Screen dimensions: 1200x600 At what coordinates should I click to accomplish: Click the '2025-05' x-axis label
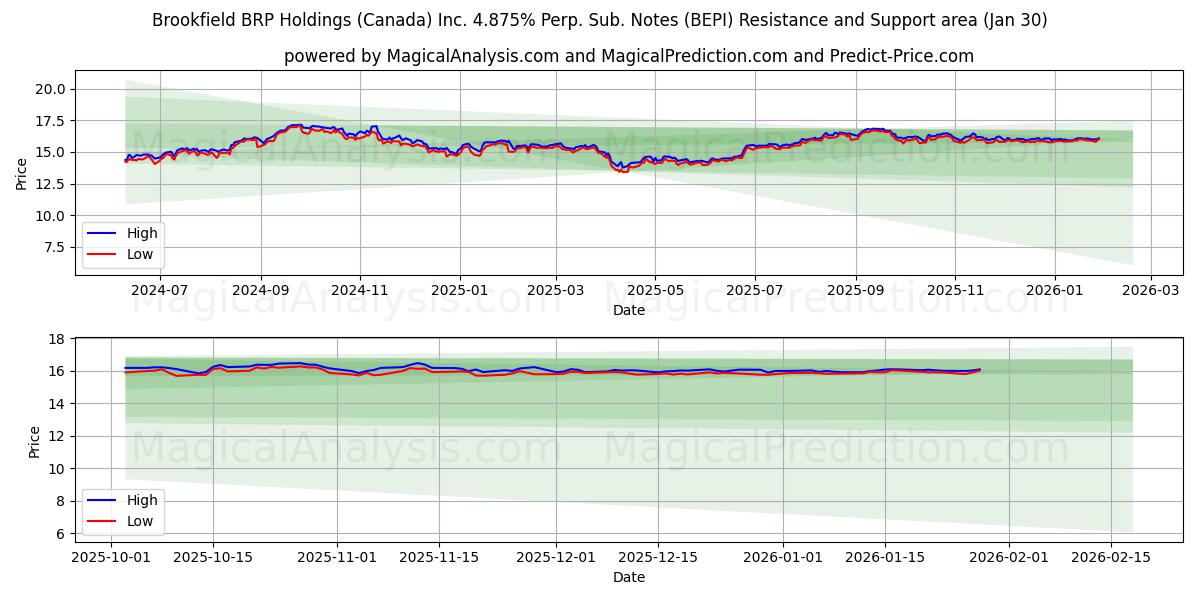click(x=655, y=290)
